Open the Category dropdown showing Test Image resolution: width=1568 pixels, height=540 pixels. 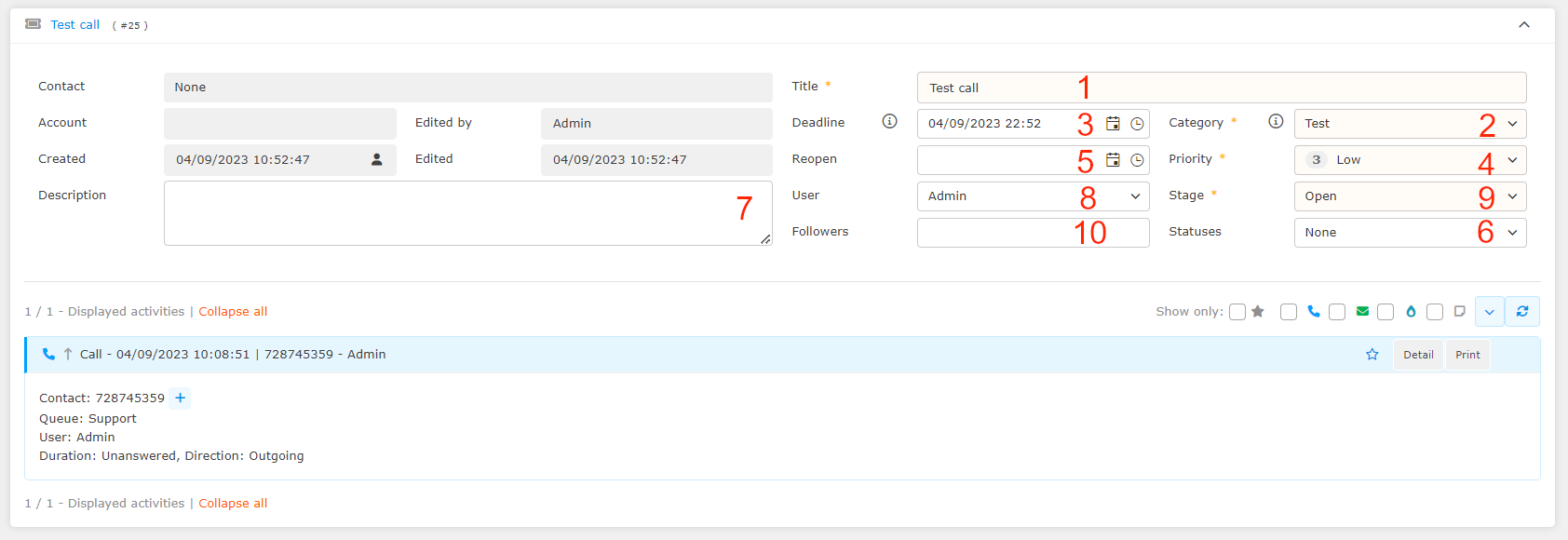(x=1409, y=124)
